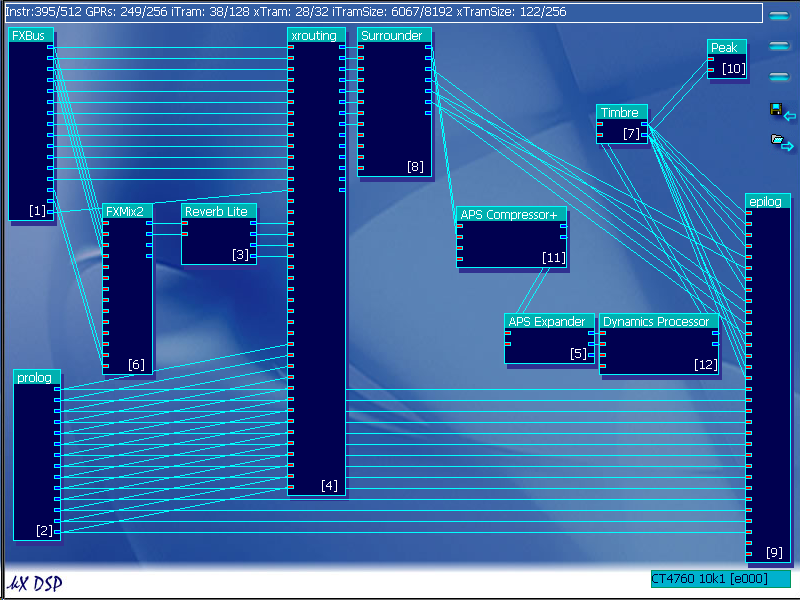Viewport: 800px width, 600px height.
Task: Select the Dynamics Processor plugin header
Action: 659,321
